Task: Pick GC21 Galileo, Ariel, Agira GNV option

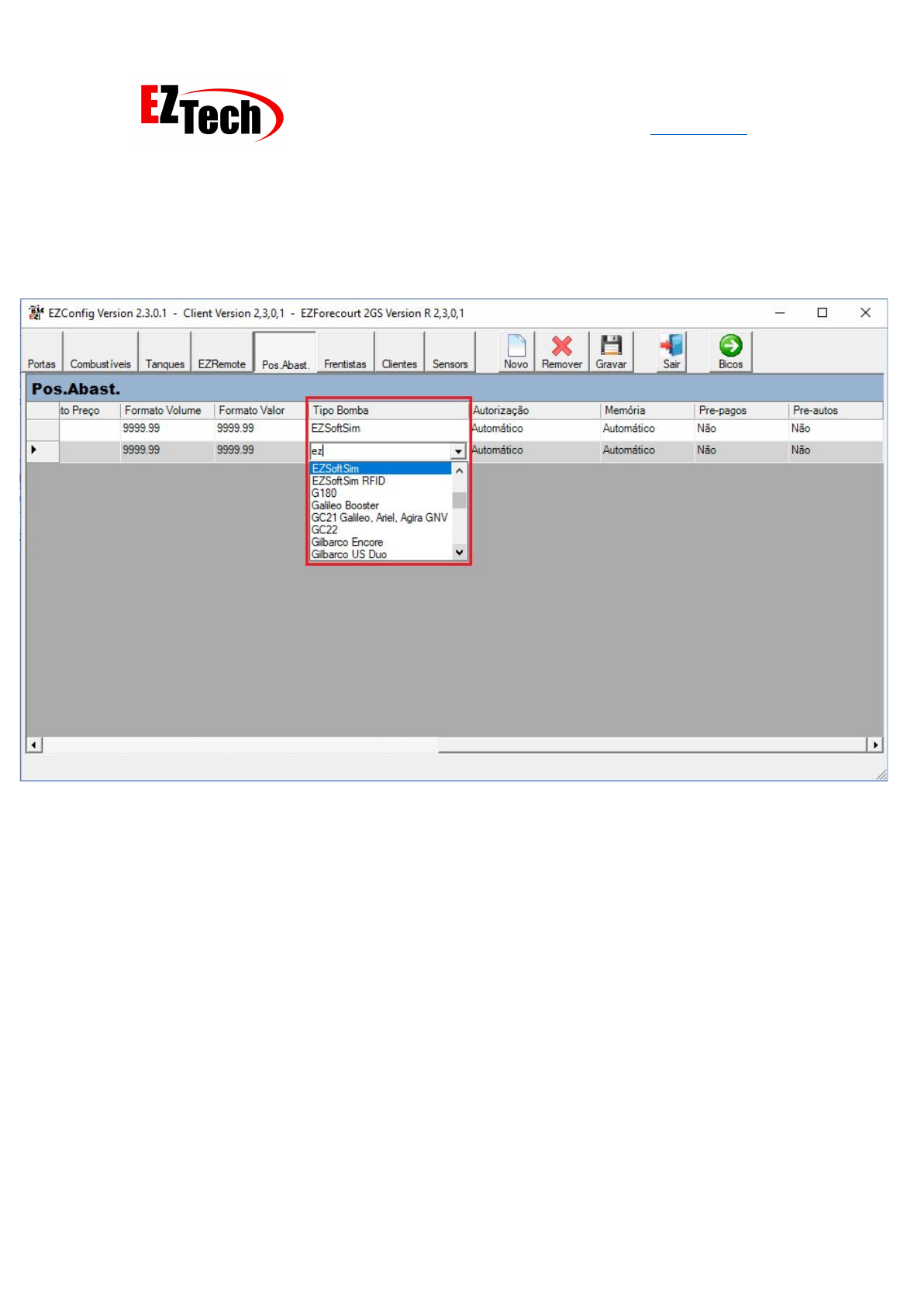Action: click(x=380, y=518)
